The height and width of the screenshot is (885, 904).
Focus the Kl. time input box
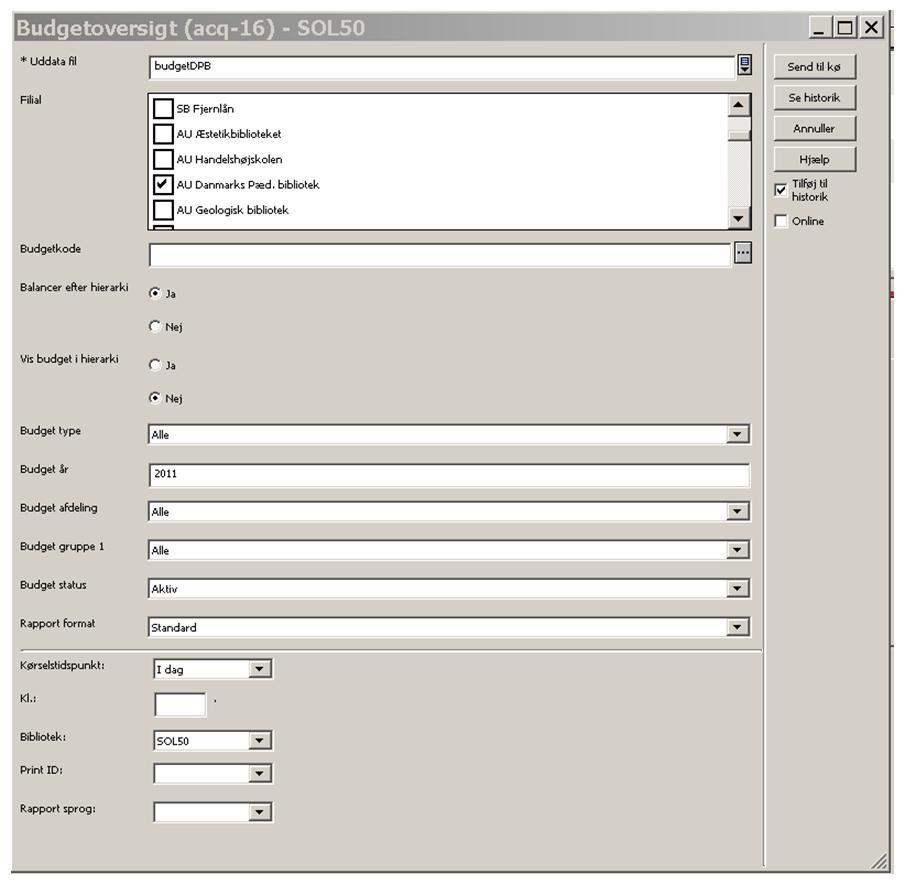click(x=180, y=704)
